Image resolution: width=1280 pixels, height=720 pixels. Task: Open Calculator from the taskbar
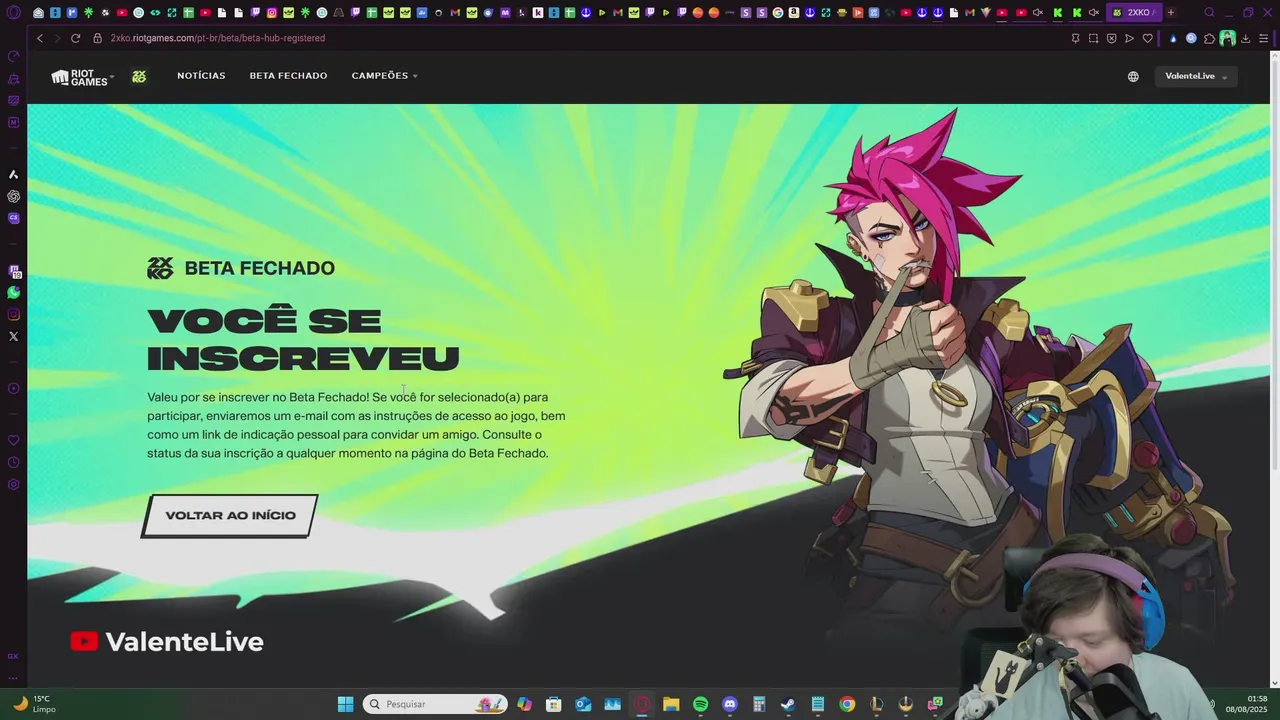[759, 704]
